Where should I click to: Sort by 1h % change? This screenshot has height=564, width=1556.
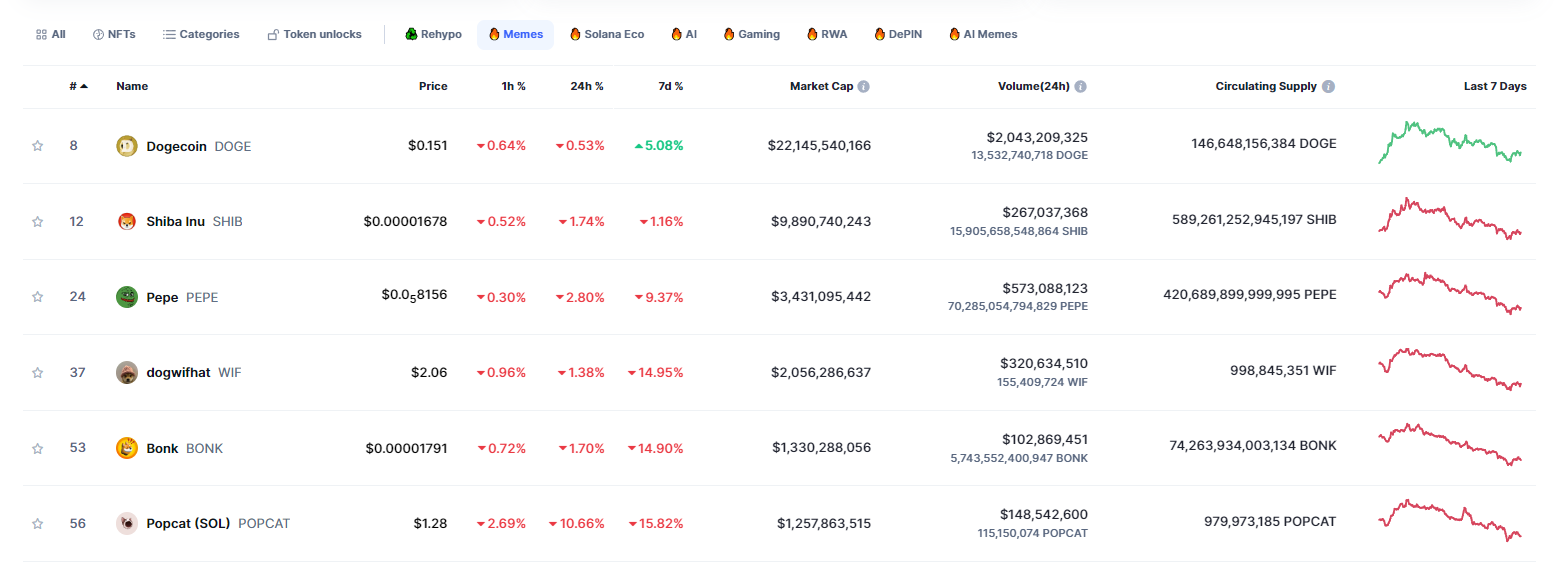tap(514, 86)
